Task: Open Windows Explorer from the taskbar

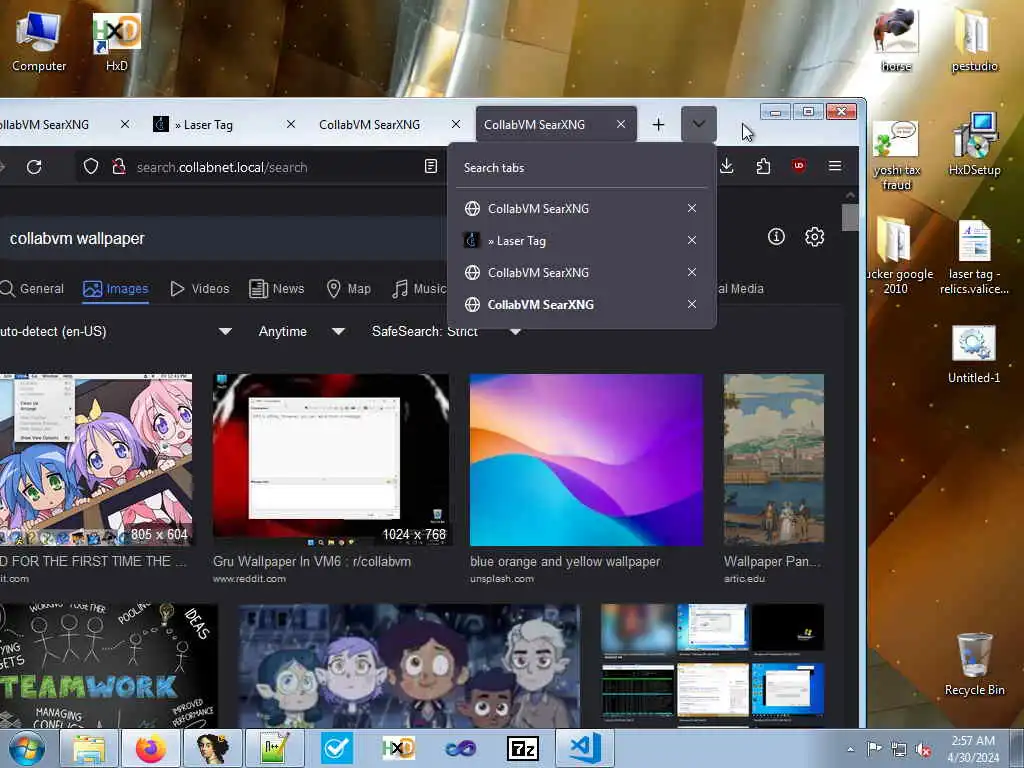Action: [89, 748]
